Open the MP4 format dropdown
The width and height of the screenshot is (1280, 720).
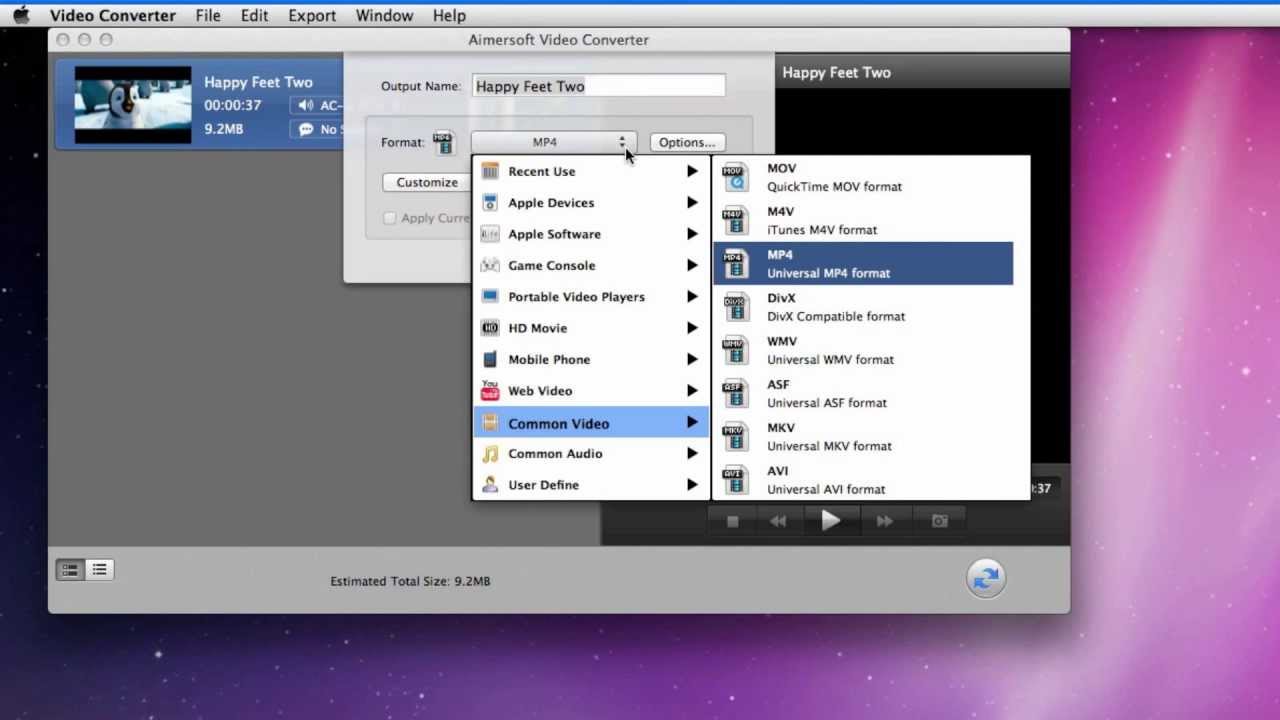click(x=553, y=142)
